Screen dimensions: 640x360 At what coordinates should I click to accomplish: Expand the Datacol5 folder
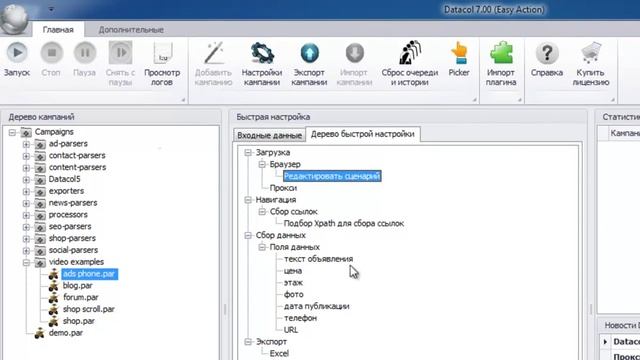(x=27, y=180)
